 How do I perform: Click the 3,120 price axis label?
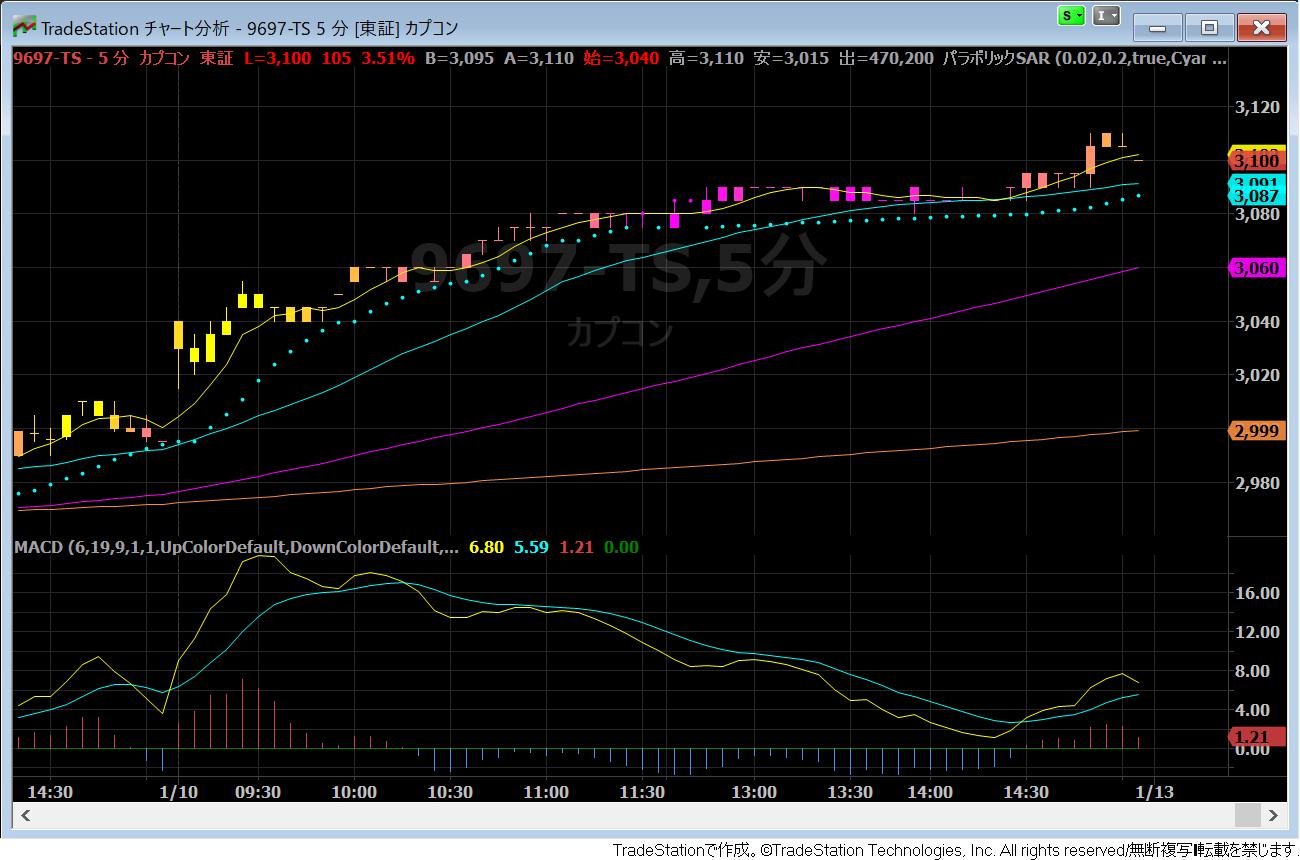pos(1257,107)
